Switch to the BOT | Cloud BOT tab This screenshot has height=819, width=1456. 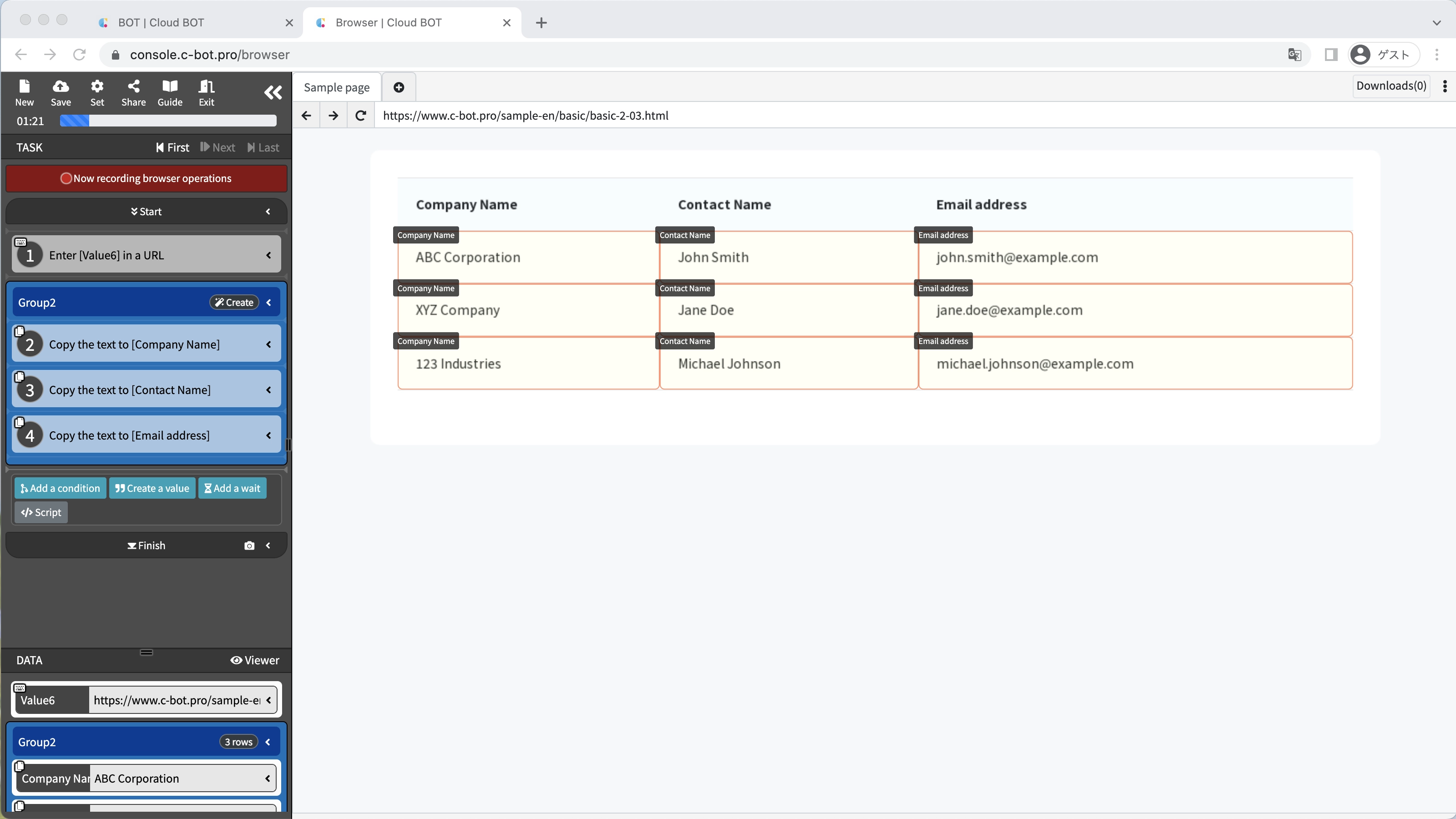[161, 23]
